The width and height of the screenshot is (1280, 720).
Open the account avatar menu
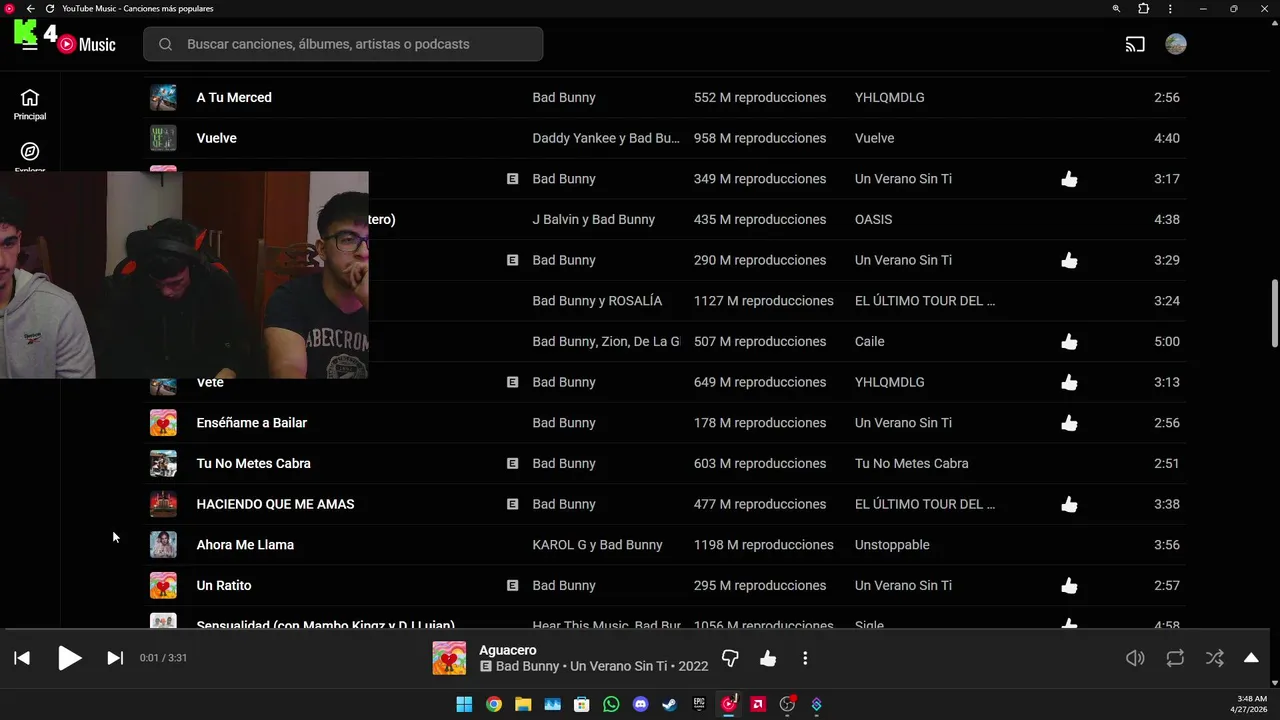pos(1176,44)
